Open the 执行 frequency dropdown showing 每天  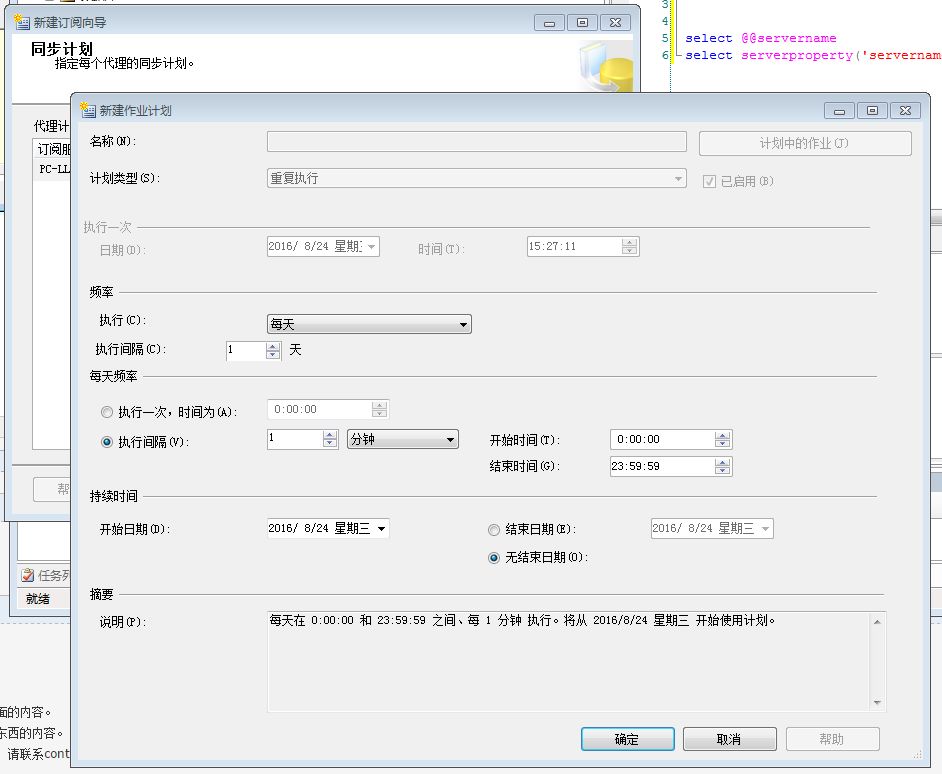[x=369, y=325]
